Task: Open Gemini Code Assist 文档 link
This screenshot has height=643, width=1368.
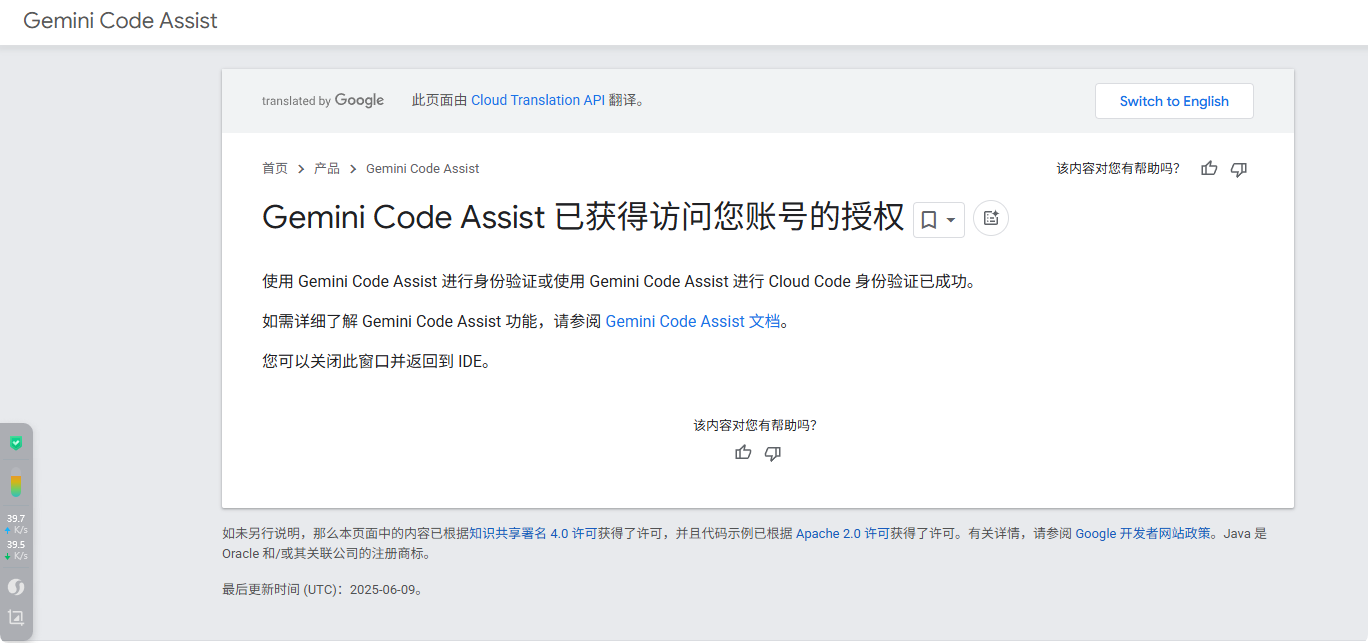Action: (x=693, y=321)
